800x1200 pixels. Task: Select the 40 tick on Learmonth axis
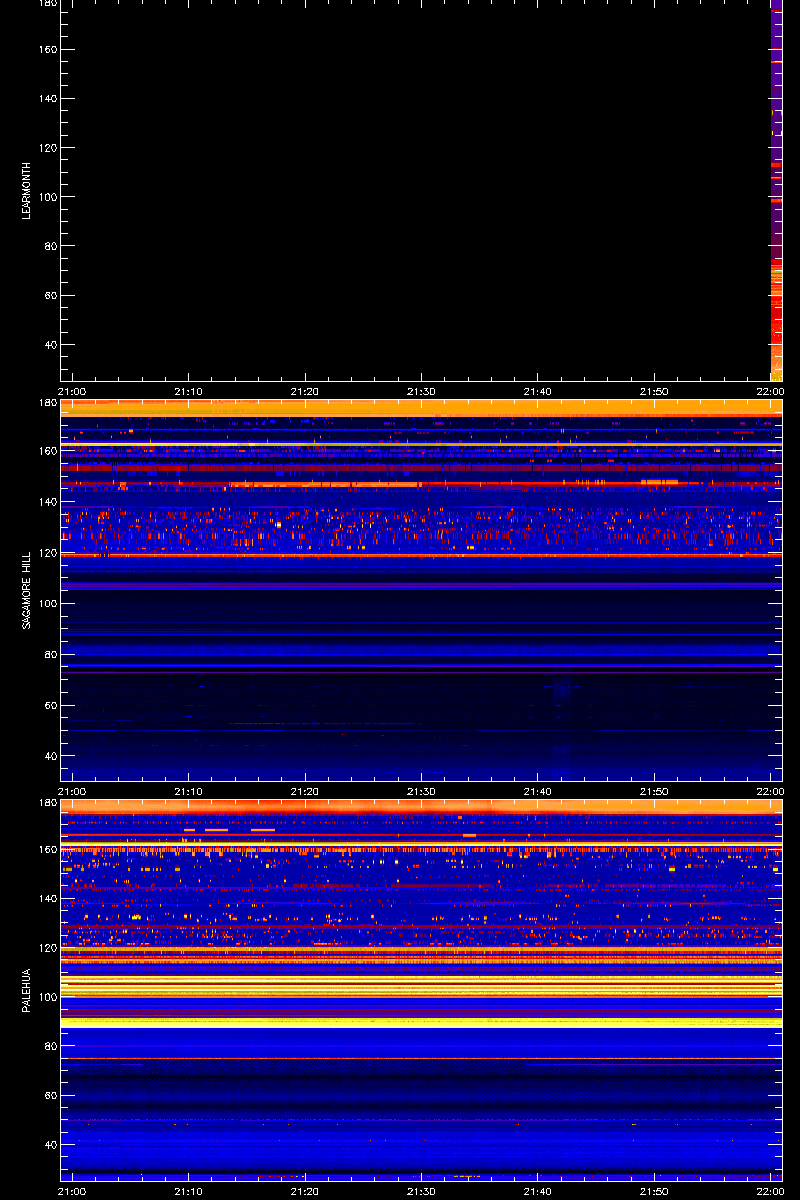(50, 345)
